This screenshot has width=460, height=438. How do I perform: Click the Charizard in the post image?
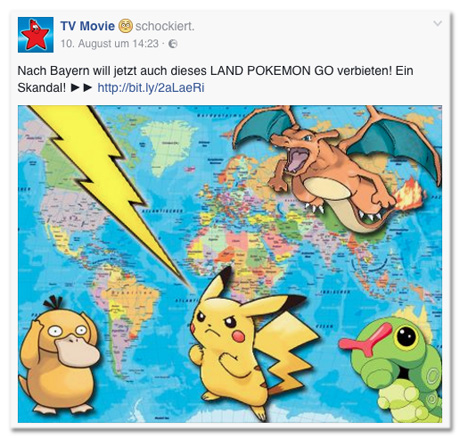(x=337, y=167)
